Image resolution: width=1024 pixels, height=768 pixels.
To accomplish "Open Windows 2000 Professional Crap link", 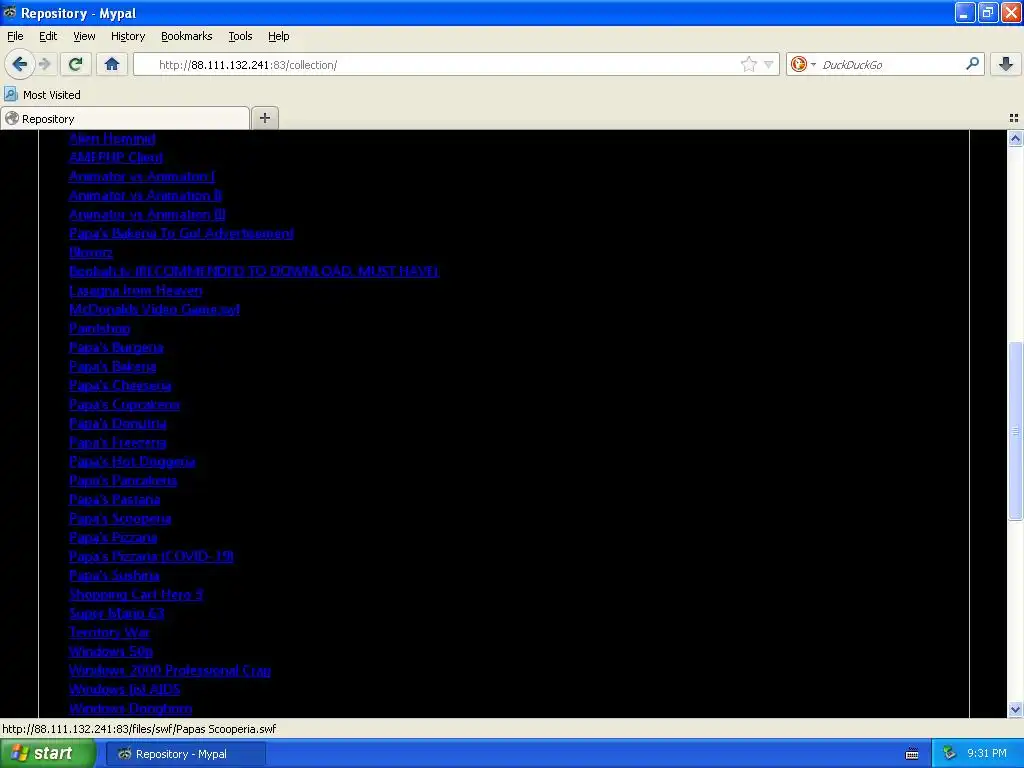I will tap(170, 670).
